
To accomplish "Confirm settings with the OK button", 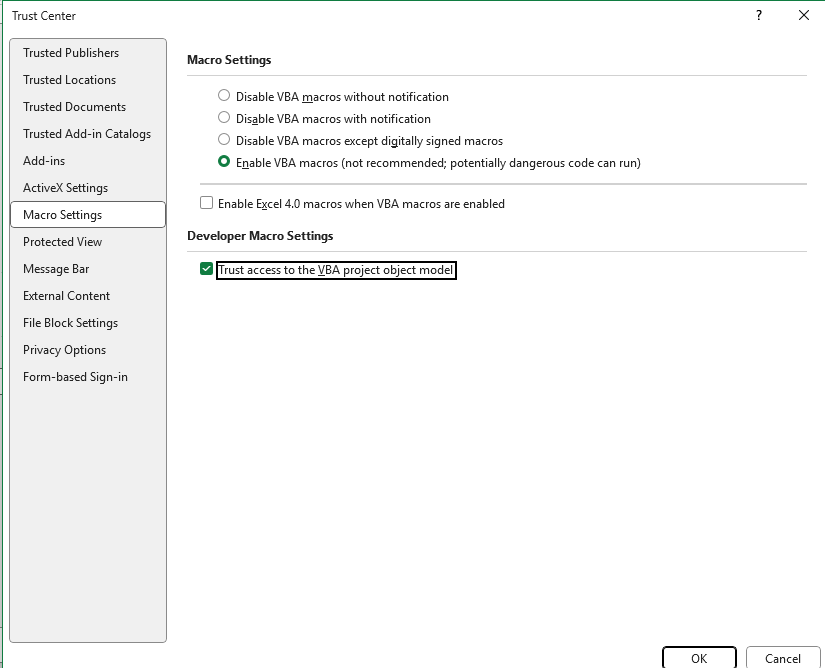I will pos(699,659).
